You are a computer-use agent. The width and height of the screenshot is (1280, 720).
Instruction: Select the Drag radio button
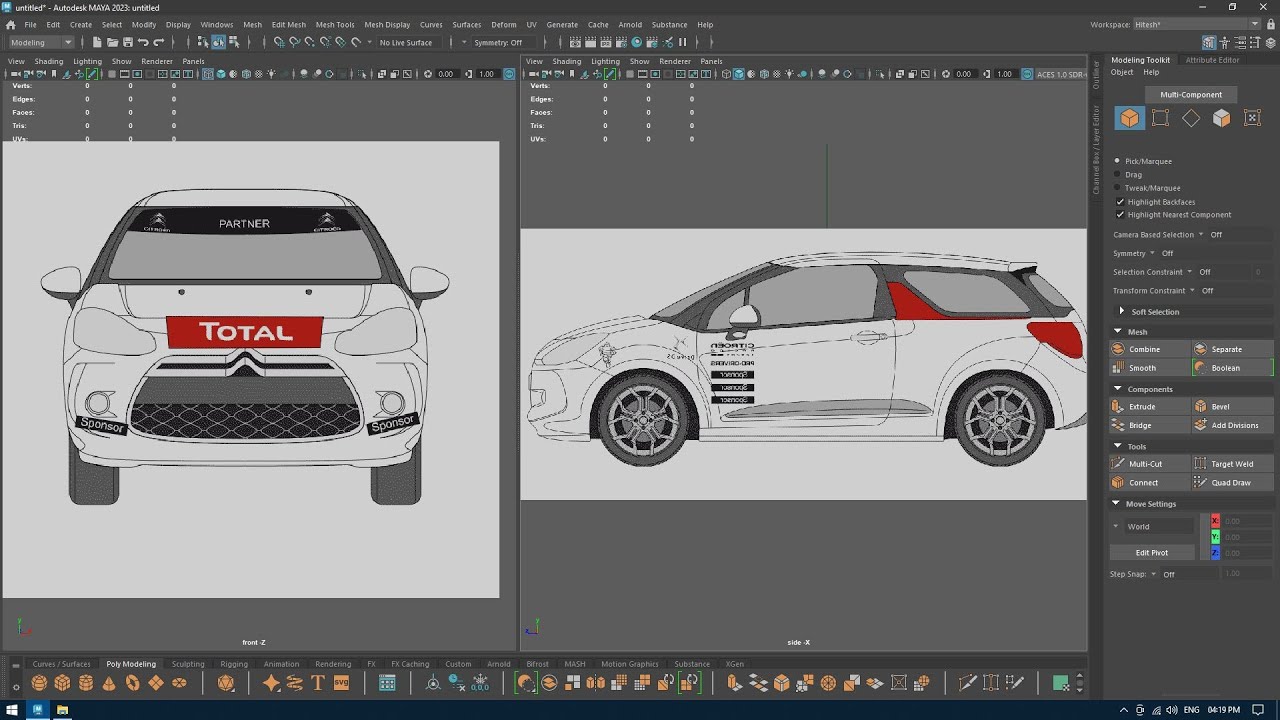1118,175
